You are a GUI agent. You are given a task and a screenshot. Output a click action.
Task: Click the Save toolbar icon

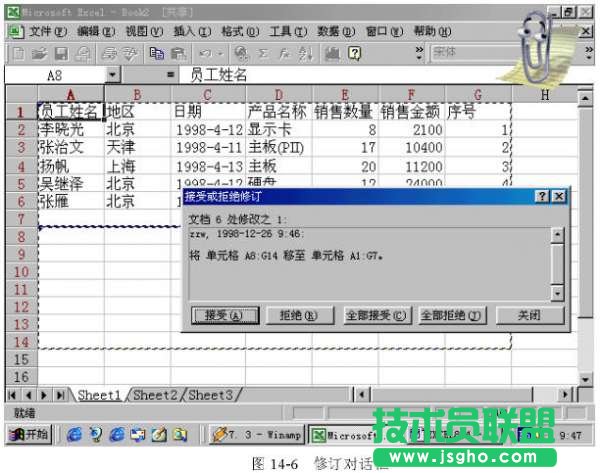tap(61, 54)
